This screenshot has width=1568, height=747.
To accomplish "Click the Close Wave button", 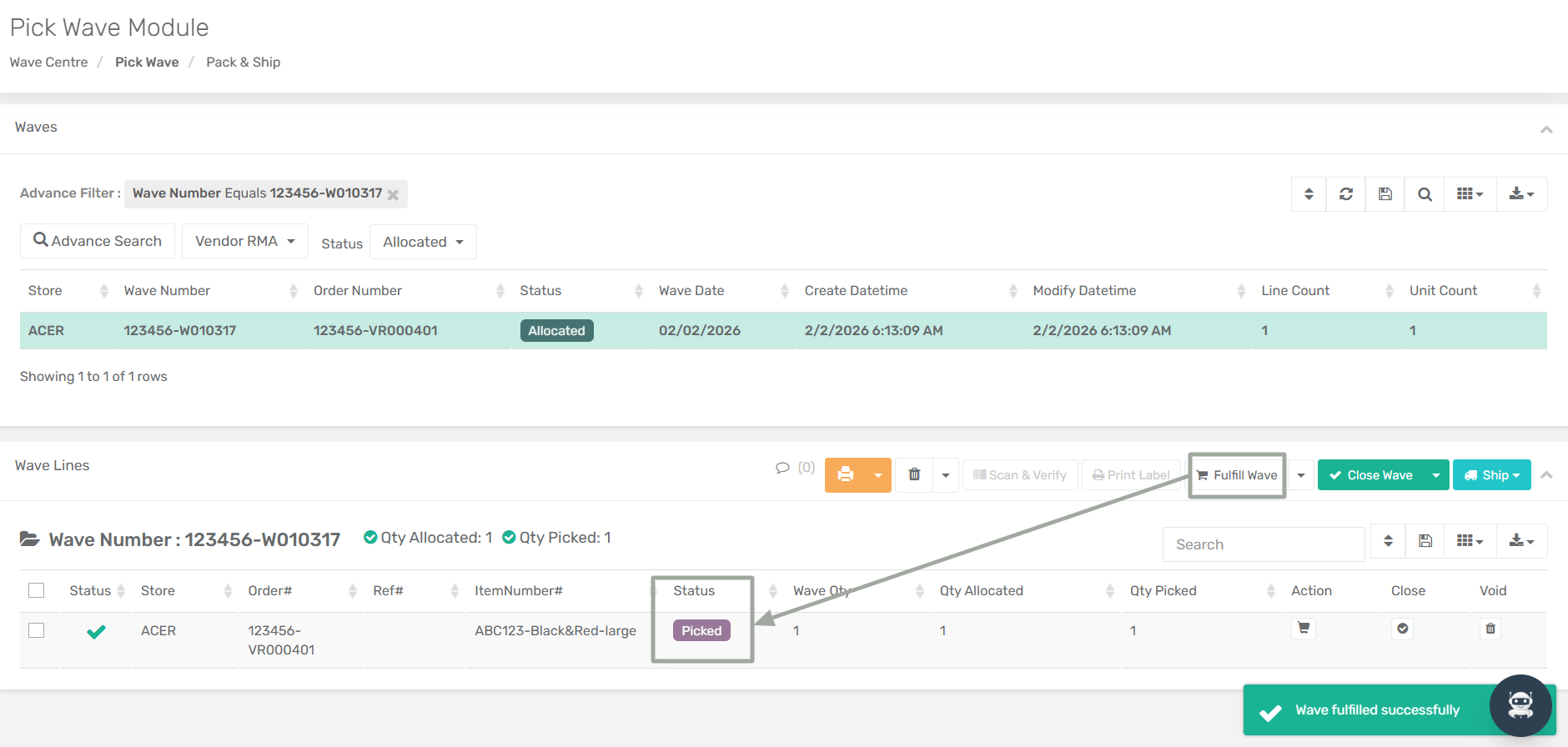I will (x=1371, y=475).
